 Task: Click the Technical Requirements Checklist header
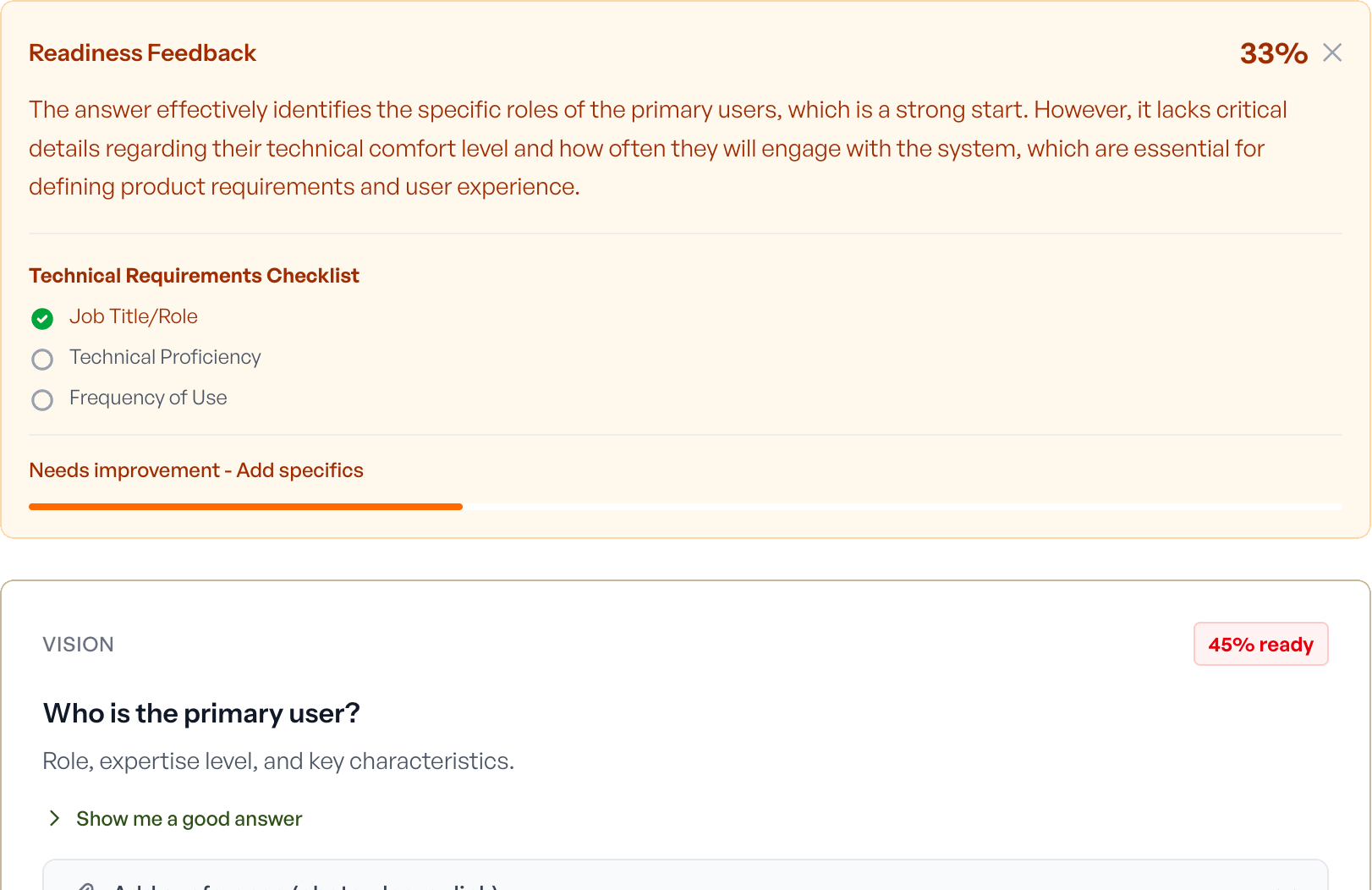[x=194, y=275]
